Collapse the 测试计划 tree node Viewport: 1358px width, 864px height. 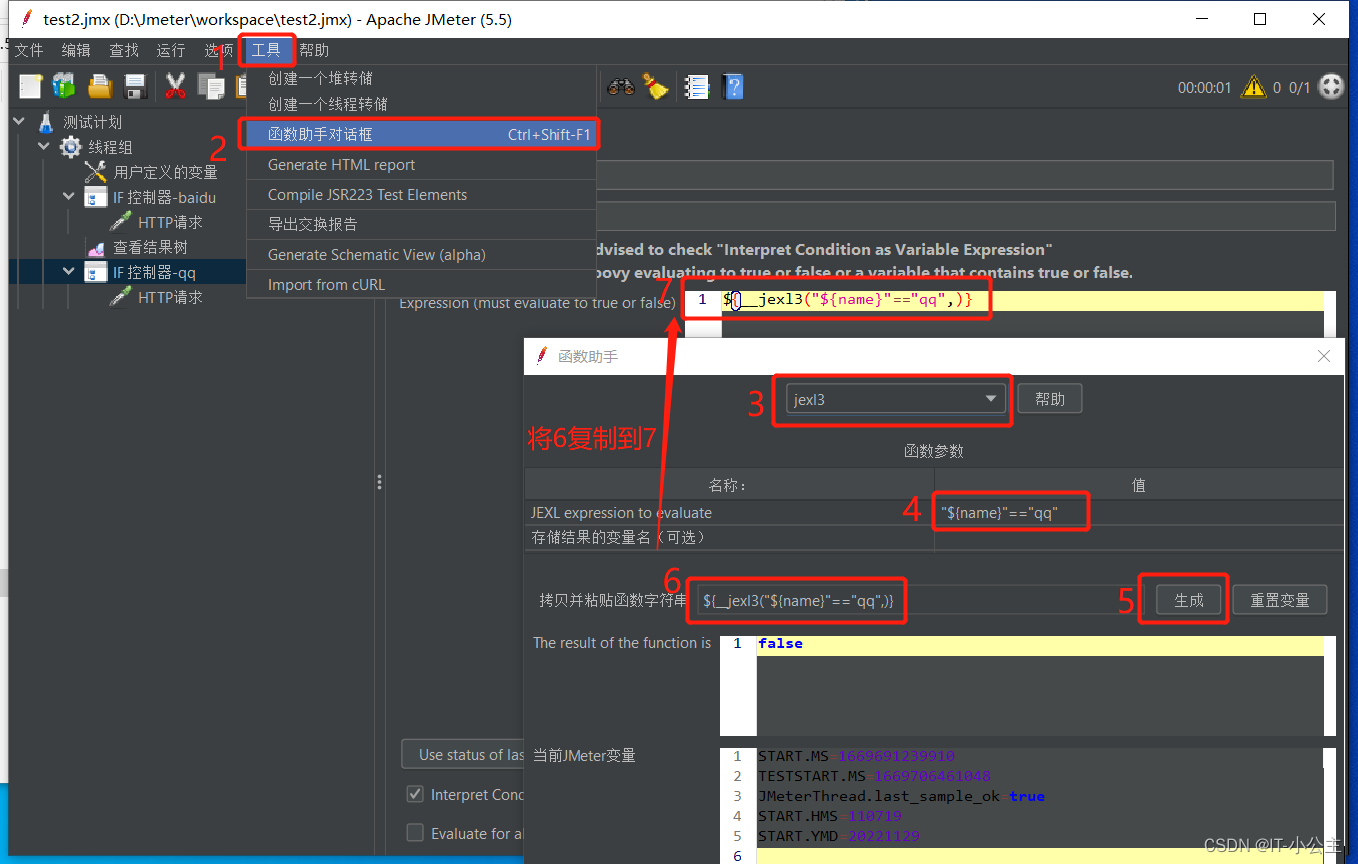[19, 121]
